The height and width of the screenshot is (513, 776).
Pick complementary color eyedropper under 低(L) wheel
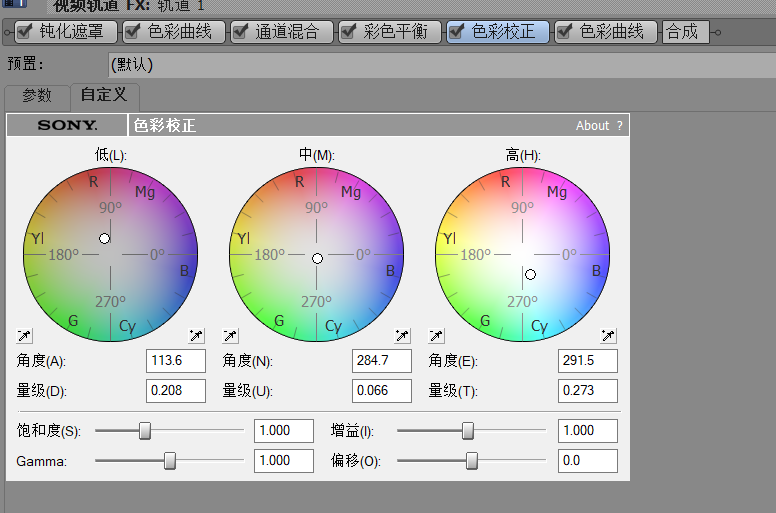24,336
